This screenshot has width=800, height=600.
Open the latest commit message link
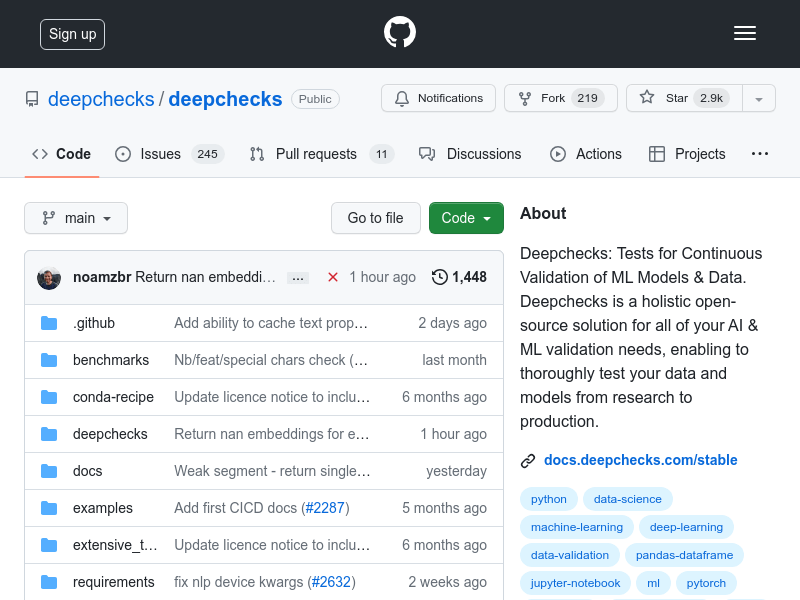click(205, 277)
